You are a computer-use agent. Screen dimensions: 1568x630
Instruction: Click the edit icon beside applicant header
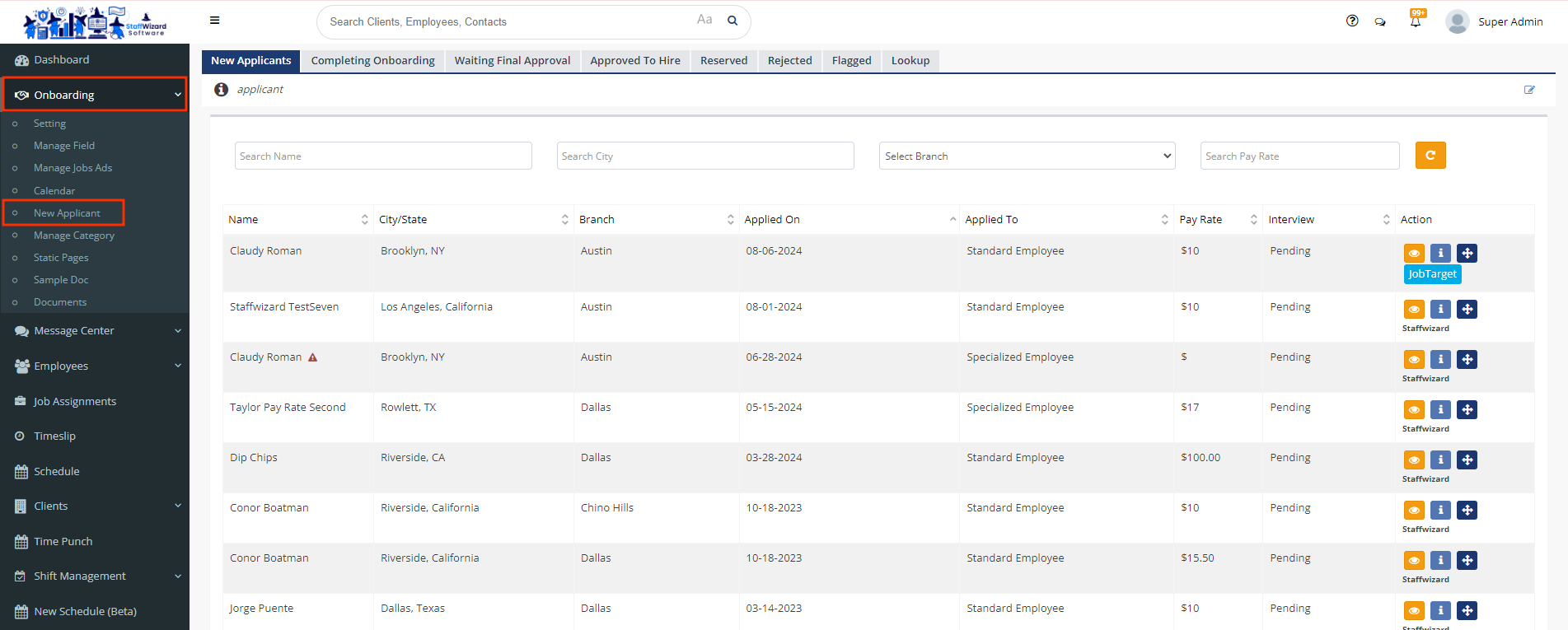tap(1529, 90)
